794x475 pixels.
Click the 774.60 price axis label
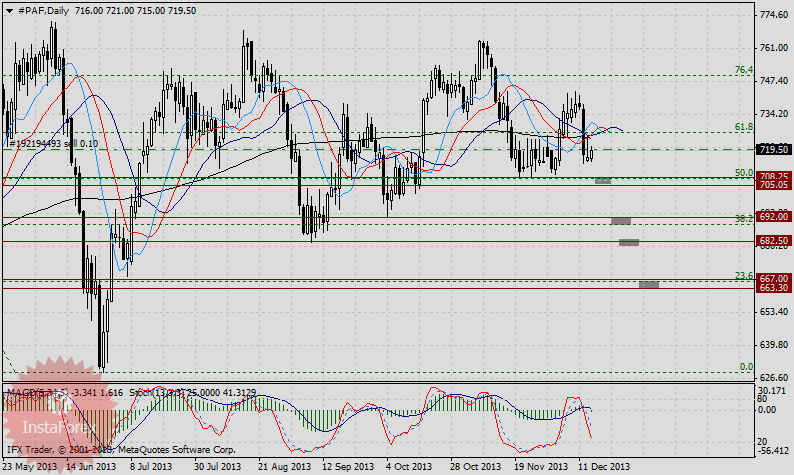775,15
